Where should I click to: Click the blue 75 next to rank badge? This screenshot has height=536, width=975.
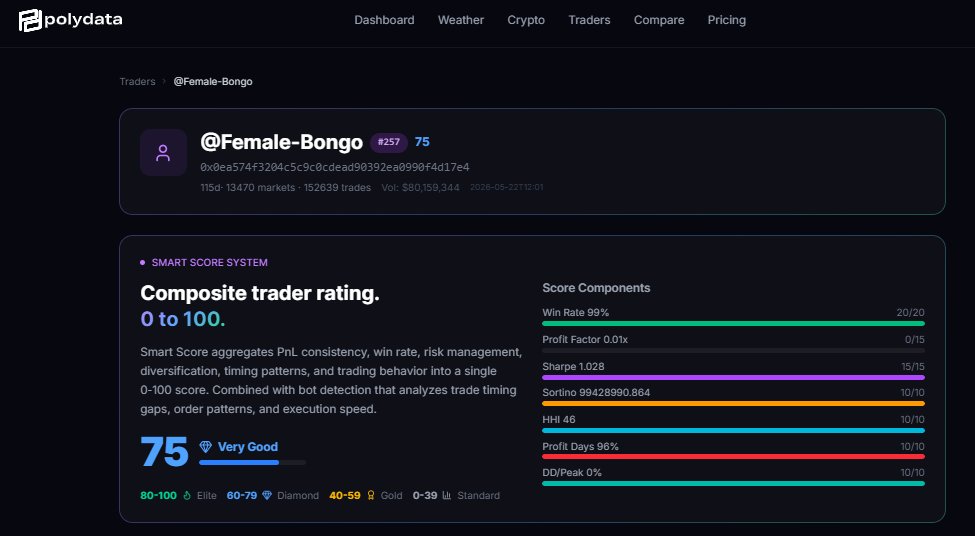(x=422, y=142)
